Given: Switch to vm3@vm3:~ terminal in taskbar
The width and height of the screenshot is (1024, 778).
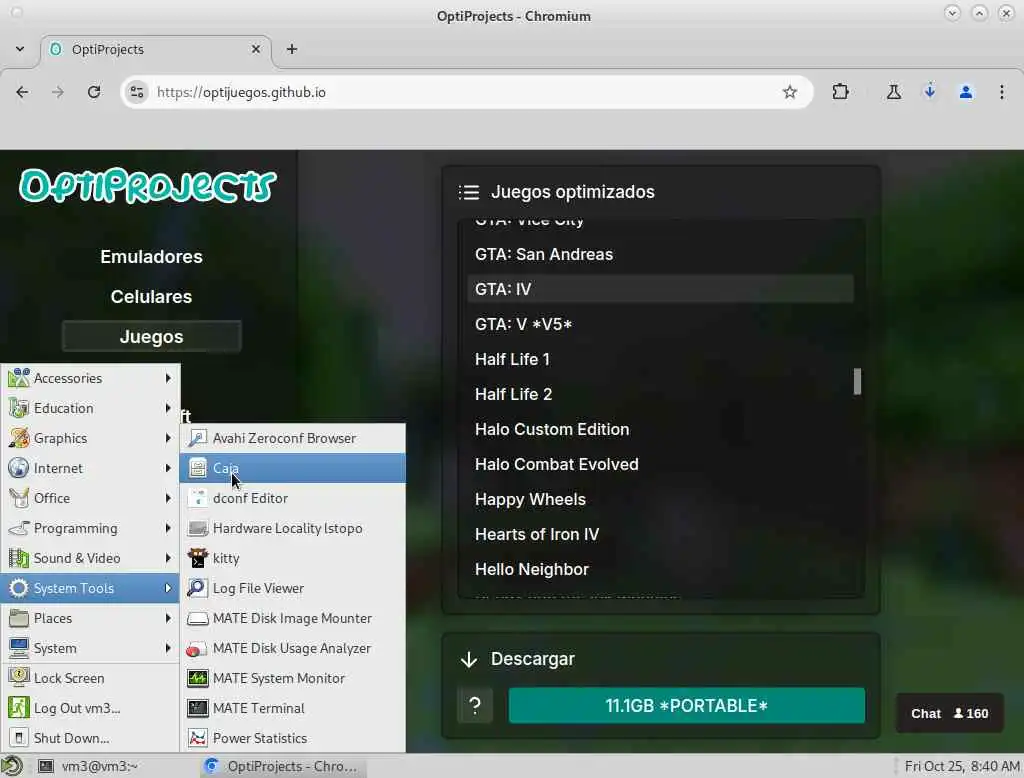Looking at the screenshot, I should pyautogui.click(x=114, y=766).
